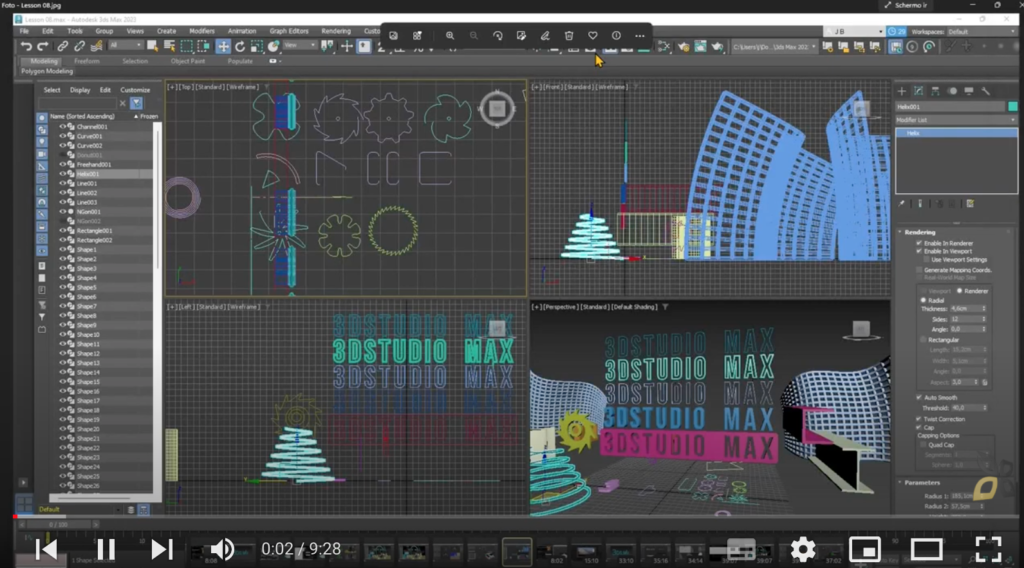Select the Unlink Selection icon

(x=79, y=46)
